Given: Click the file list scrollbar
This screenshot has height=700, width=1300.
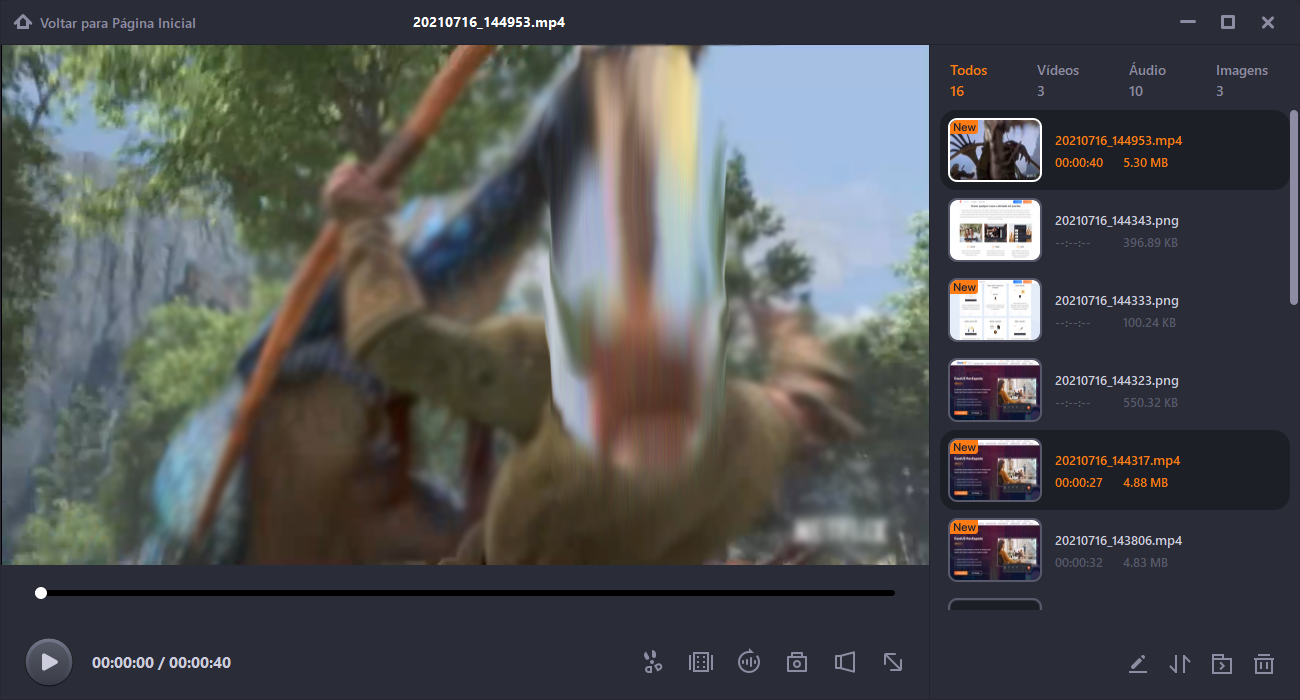Looking at the screenshot, I should (x=1293, y=208).
